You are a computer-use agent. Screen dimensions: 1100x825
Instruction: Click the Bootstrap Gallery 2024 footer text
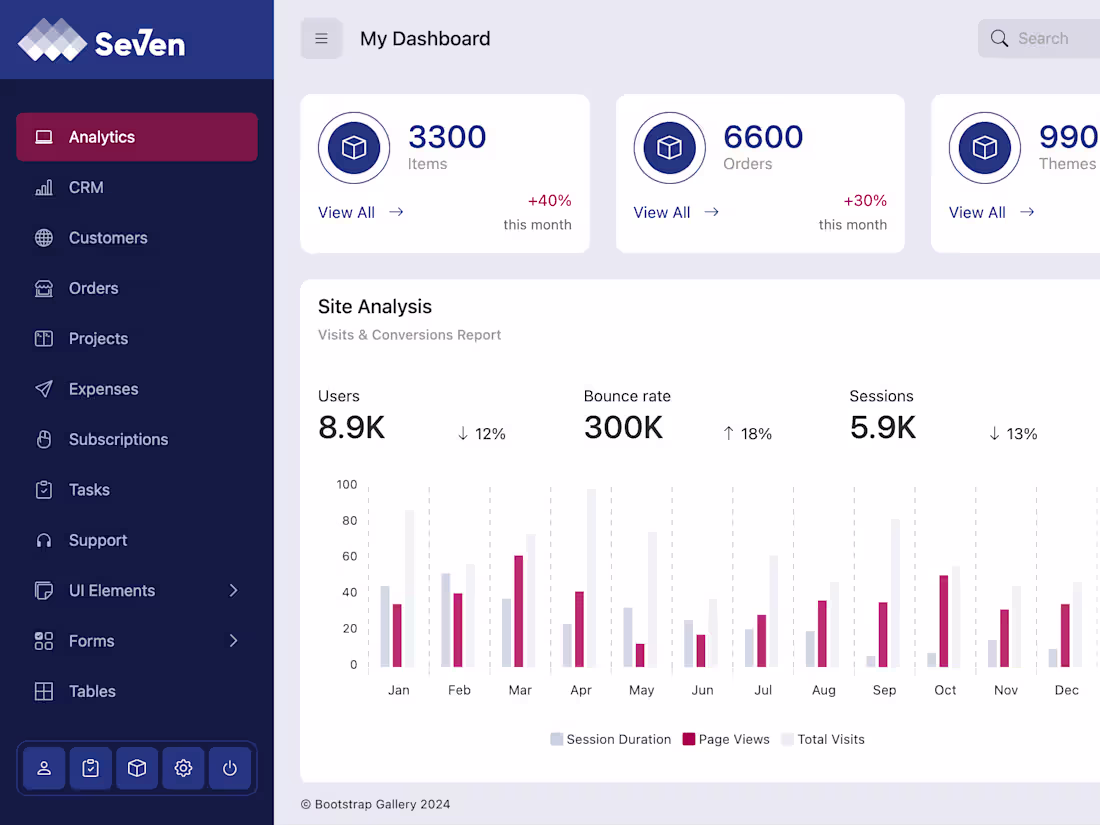point(375,805)
